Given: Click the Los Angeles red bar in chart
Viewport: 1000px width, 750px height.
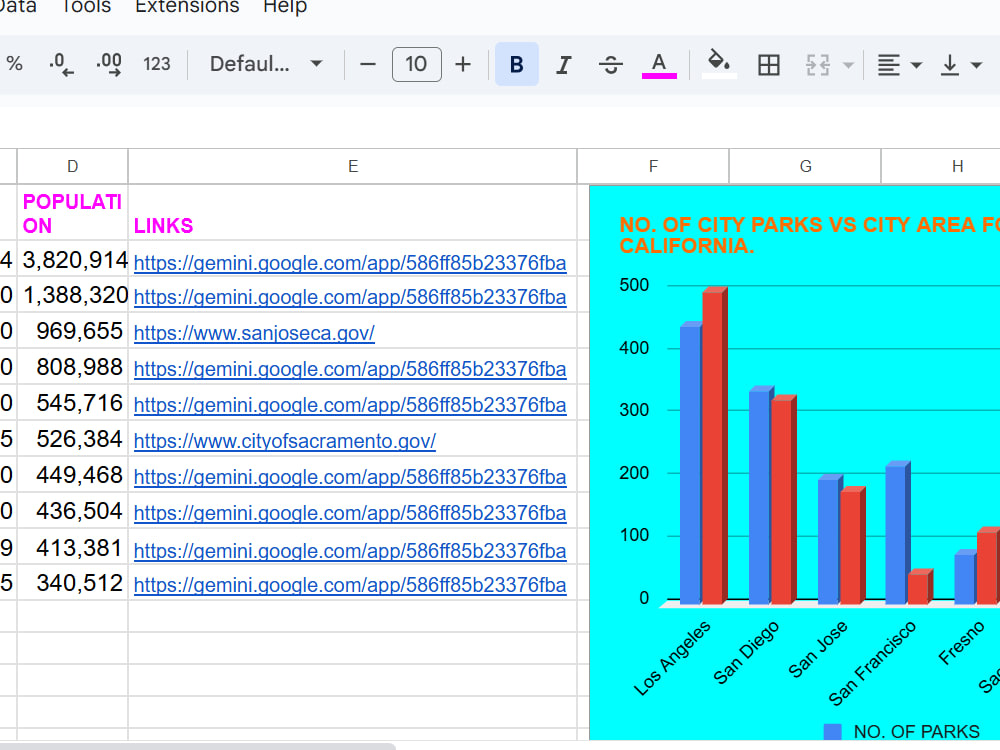Looking at the screenshot, I should [714, 446].
